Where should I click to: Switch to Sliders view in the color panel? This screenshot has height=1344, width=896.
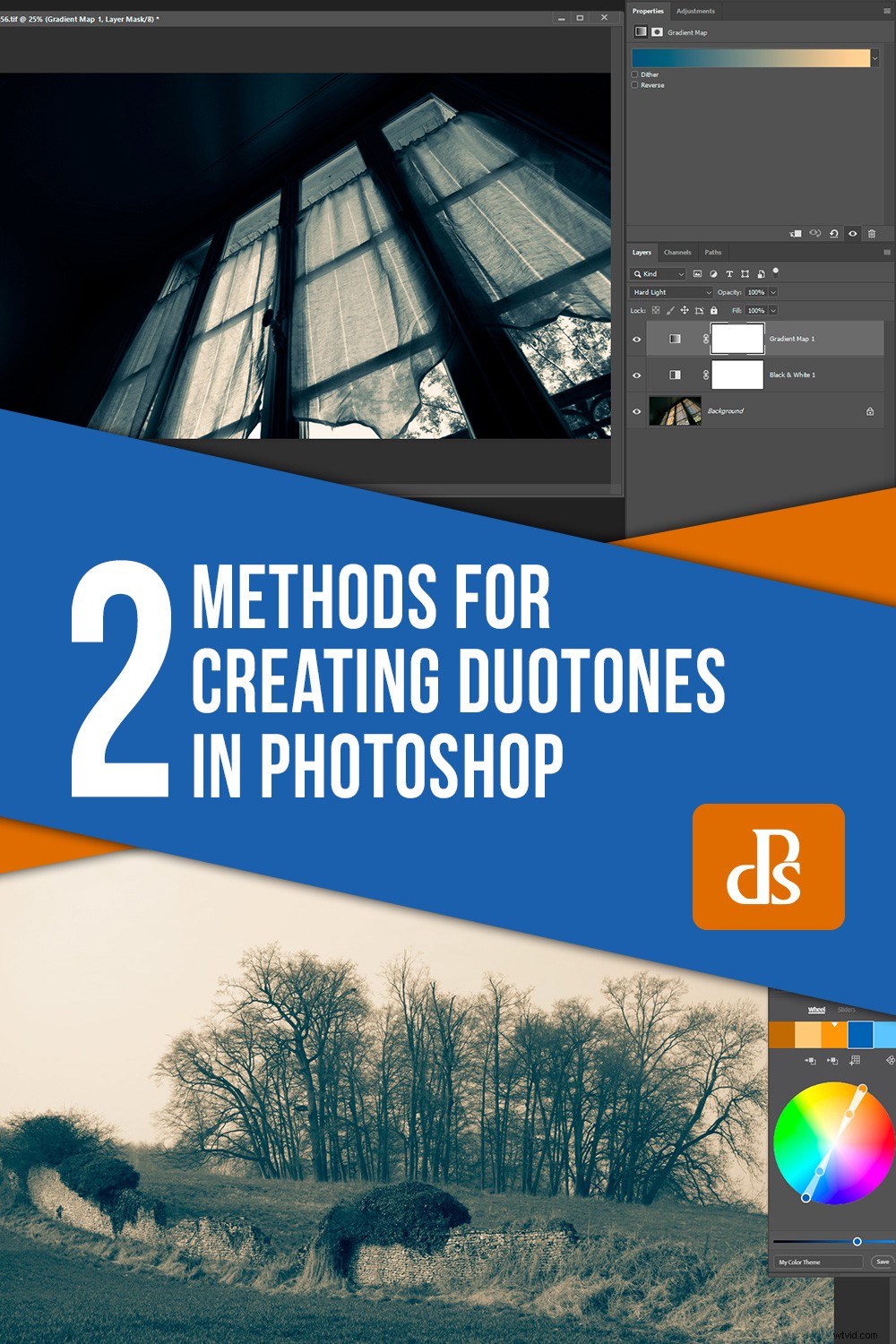tap(847, 1010)
